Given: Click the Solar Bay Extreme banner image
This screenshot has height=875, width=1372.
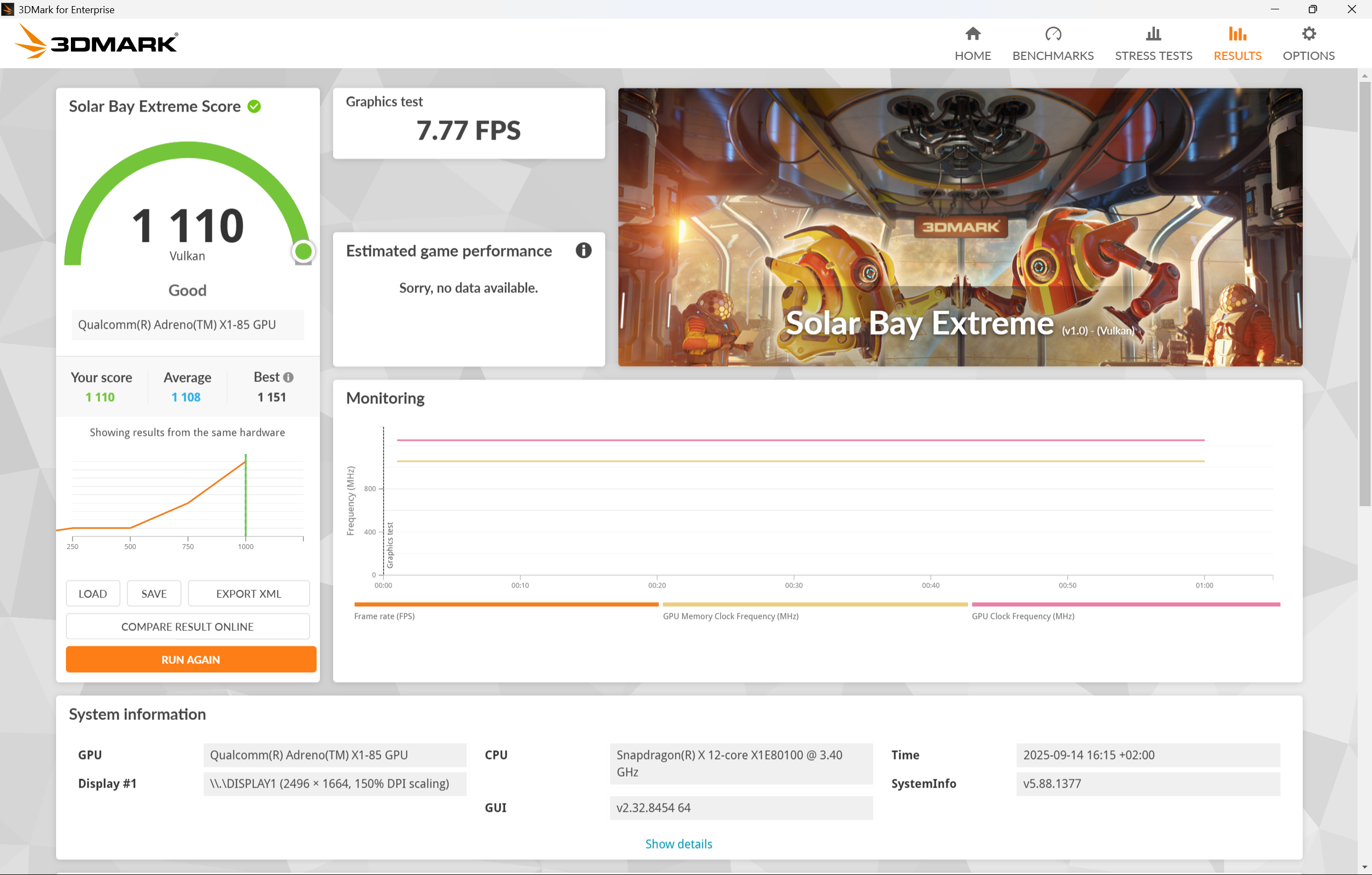Looking at the screenshot, I should (960, 227).
